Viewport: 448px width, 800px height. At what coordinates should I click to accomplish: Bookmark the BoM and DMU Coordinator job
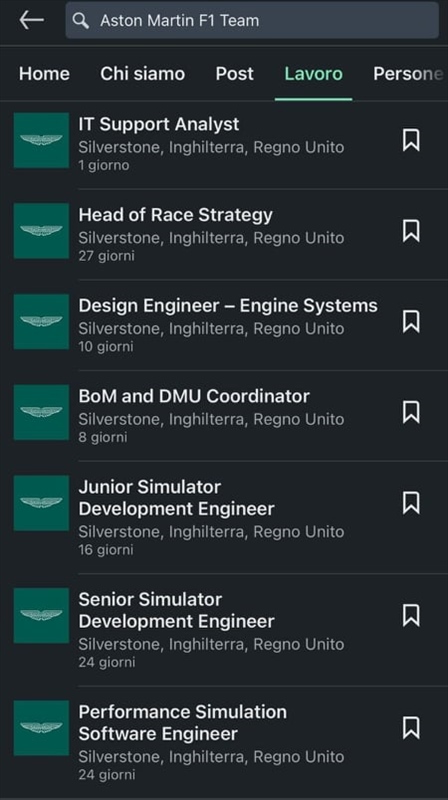pyautogui.click(x=411, y=412)
